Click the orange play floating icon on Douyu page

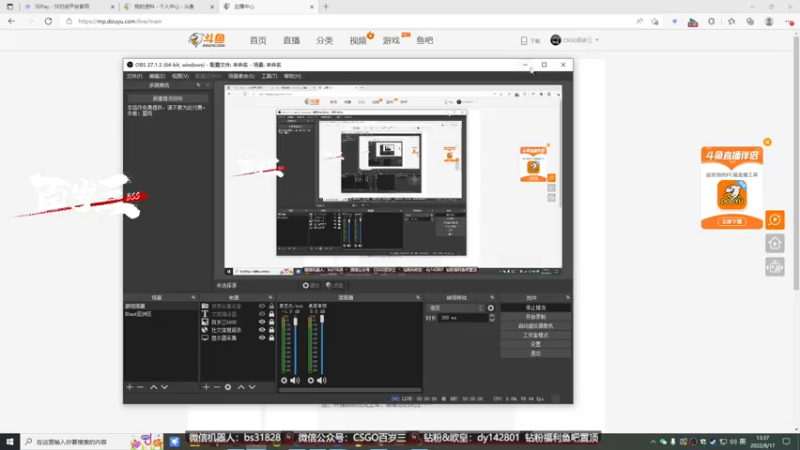[x=774, y=220]
